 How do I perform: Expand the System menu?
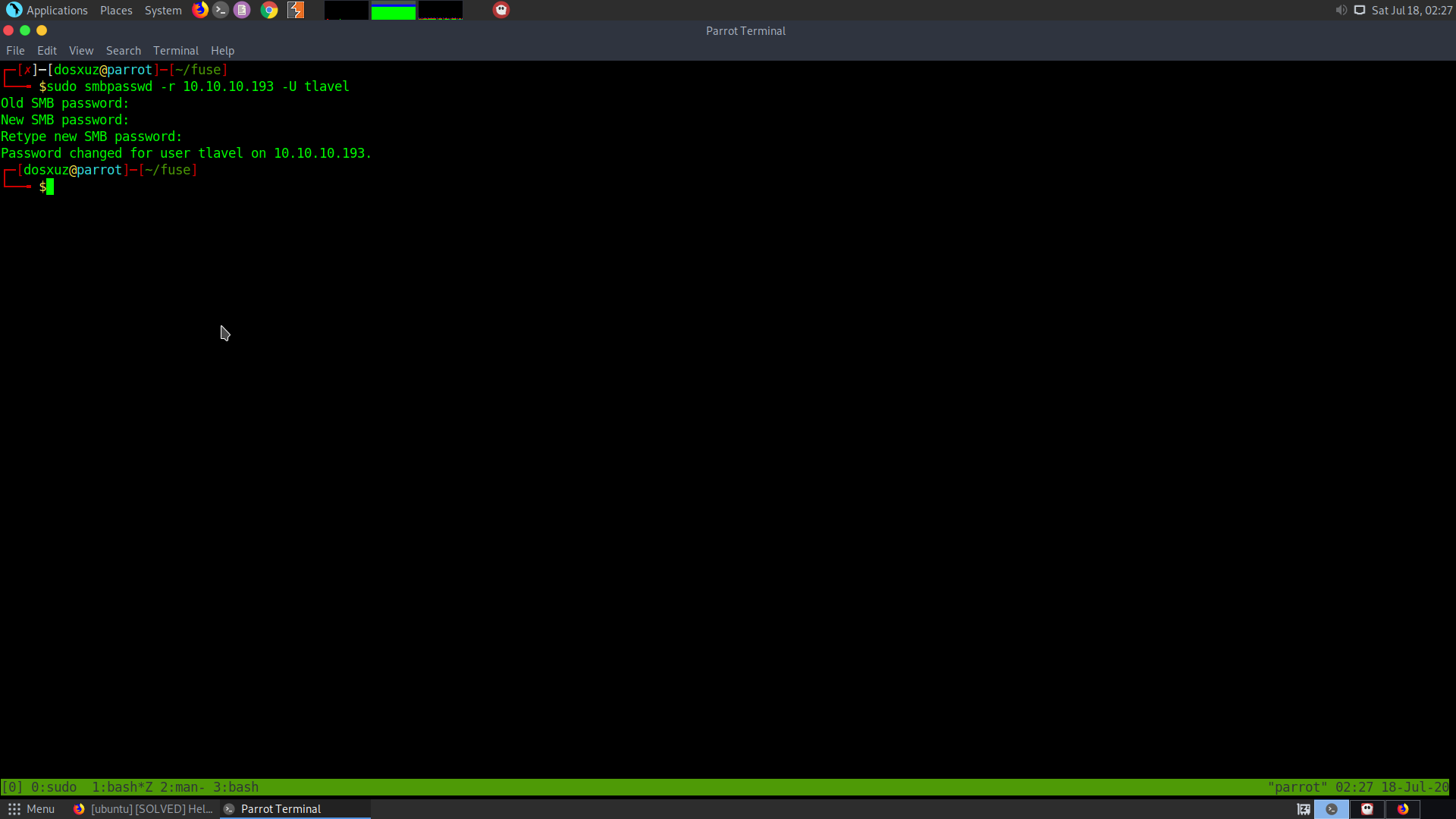coord(163,10)
